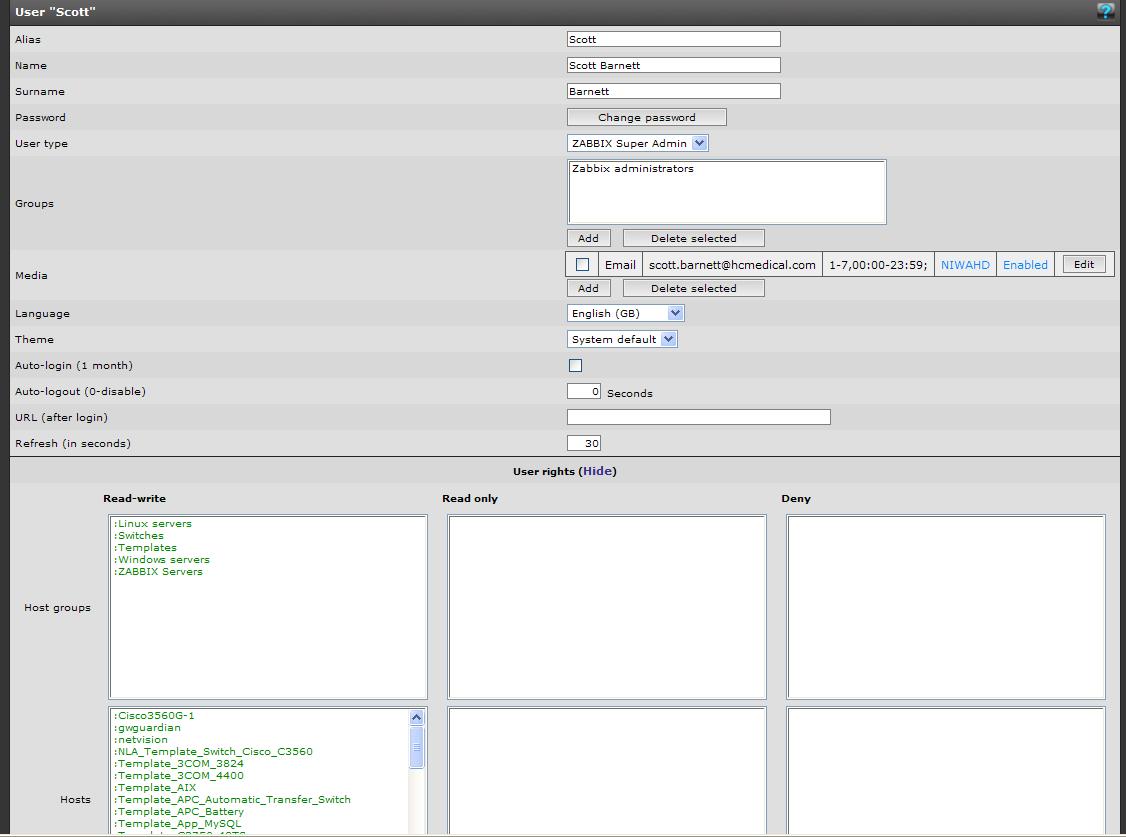Click Delete selected under Media row

point(693,288)
